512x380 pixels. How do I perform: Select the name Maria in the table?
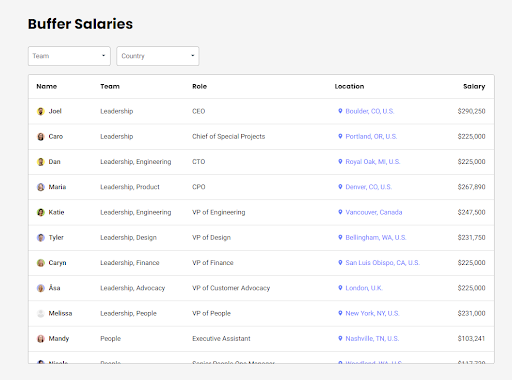coord(57,187)
